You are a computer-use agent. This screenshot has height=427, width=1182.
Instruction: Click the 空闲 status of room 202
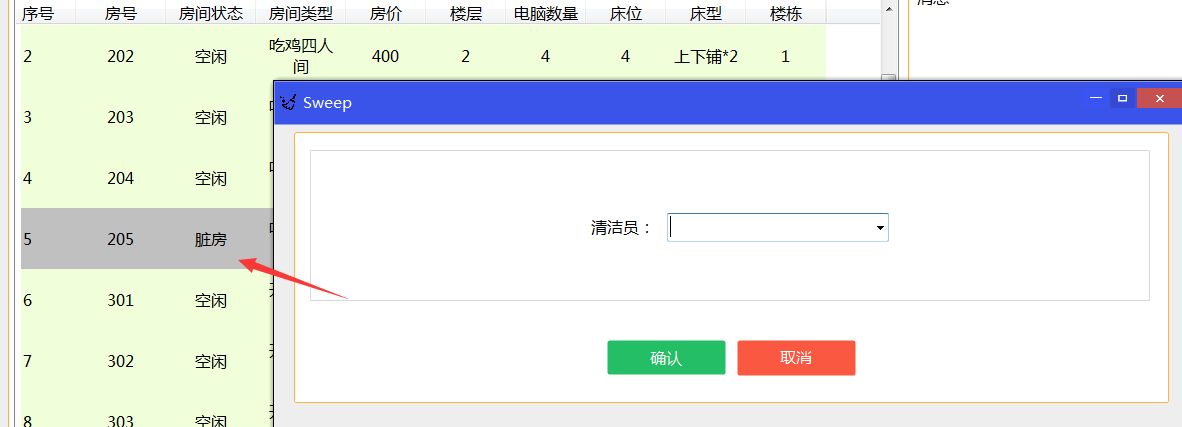(x=211, y=56)
